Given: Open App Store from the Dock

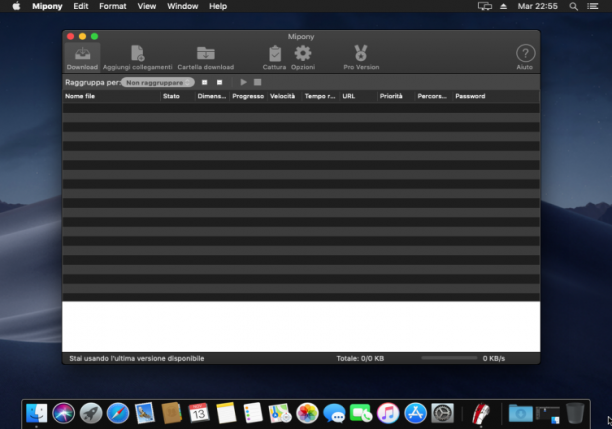Looking at the screenshot, I should 415,413.
